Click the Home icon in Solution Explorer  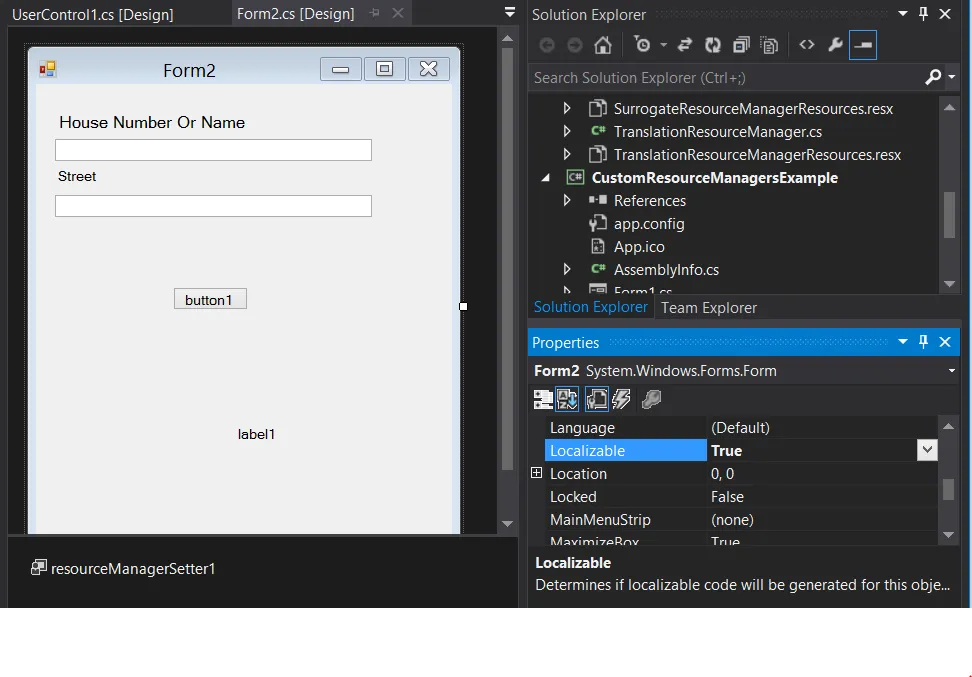601,45
